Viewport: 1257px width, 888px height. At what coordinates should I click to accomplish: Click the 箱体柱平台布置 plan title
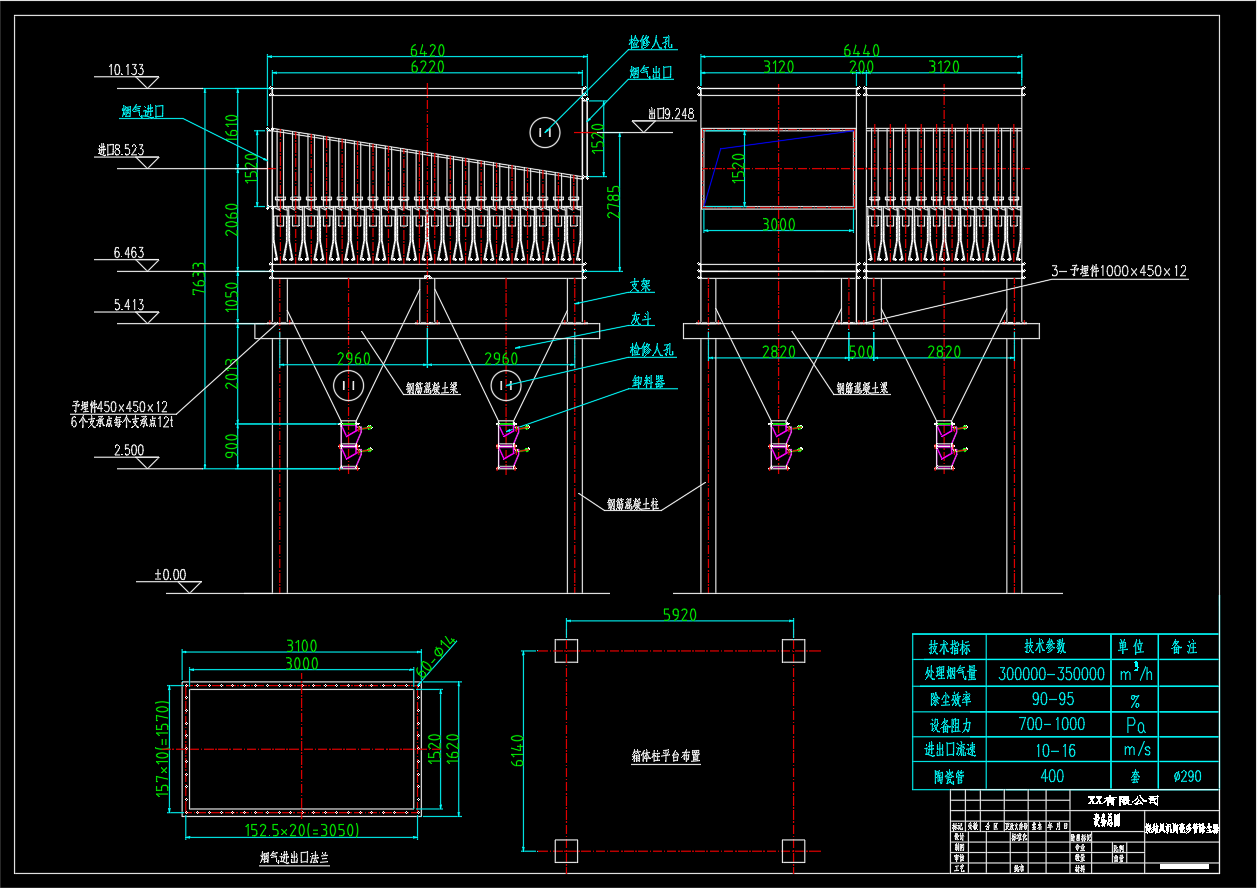(665, 756)
